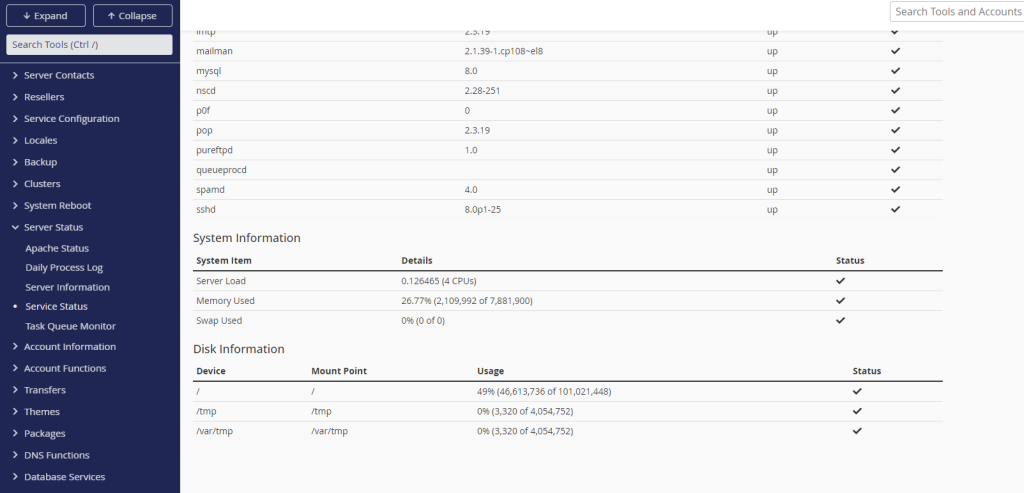
Task: Click the spamd status checkmark icon
Action: [895, 189]
